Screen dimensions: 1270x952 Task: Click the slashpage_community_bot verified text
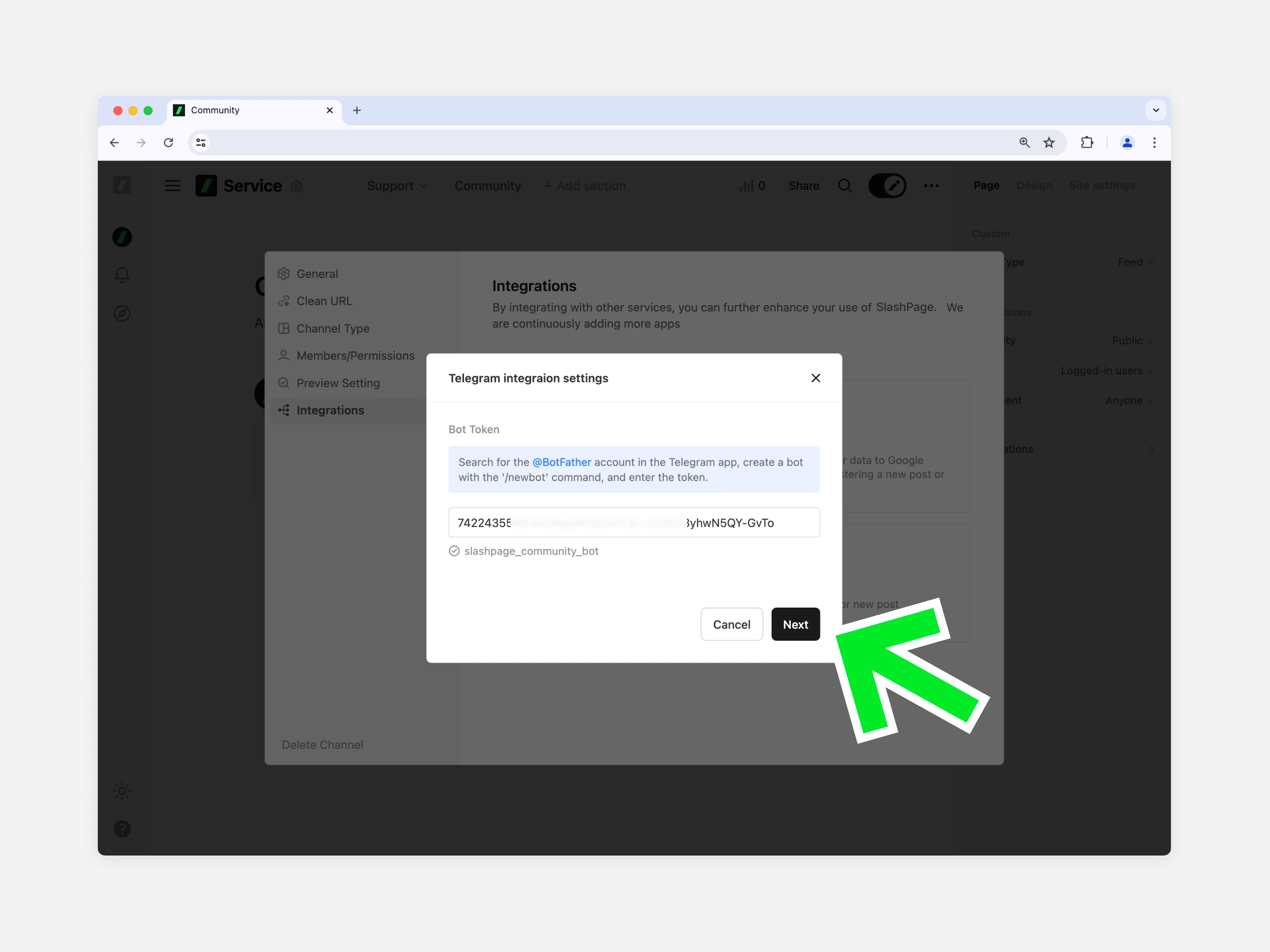530,551
